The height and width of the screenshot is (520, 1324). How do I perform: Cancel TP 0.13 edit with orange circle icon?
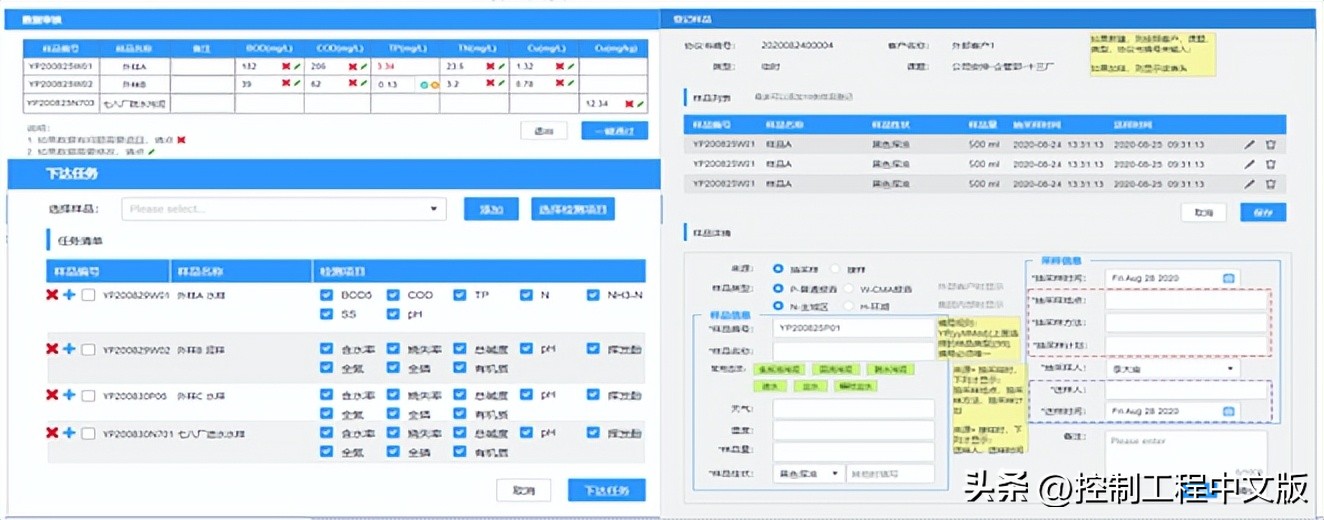(x=434, y=84)
